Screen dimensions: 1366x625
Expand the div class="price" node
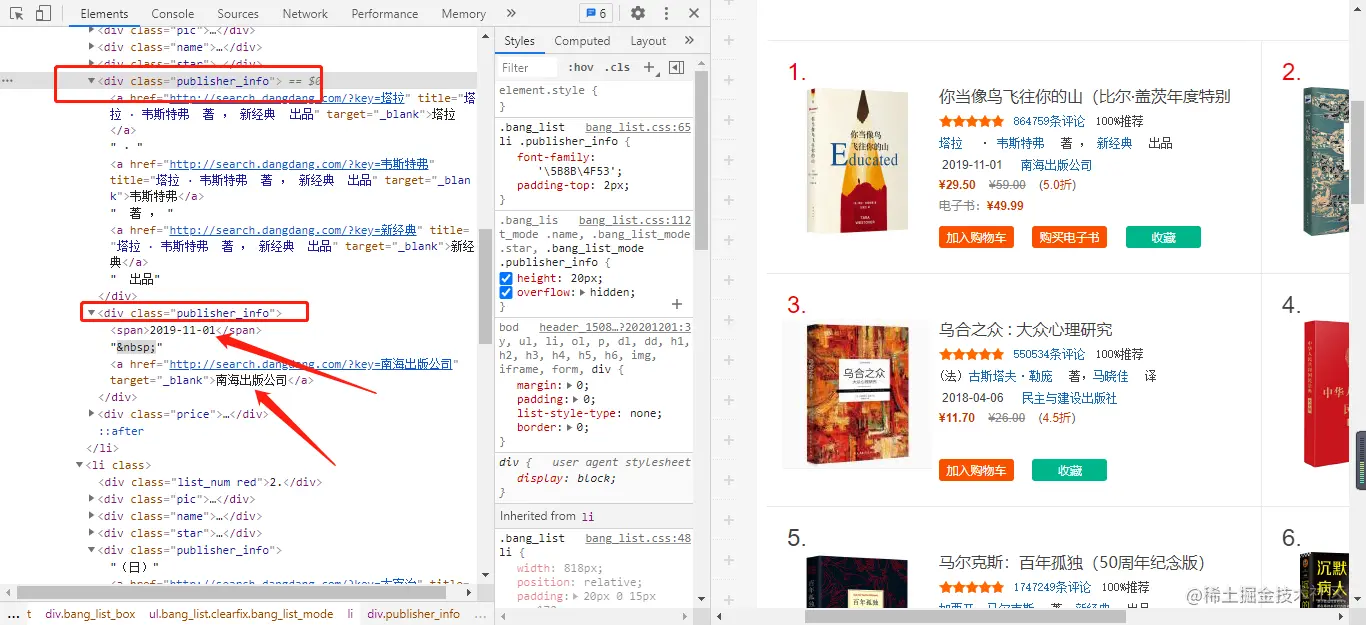92,414
